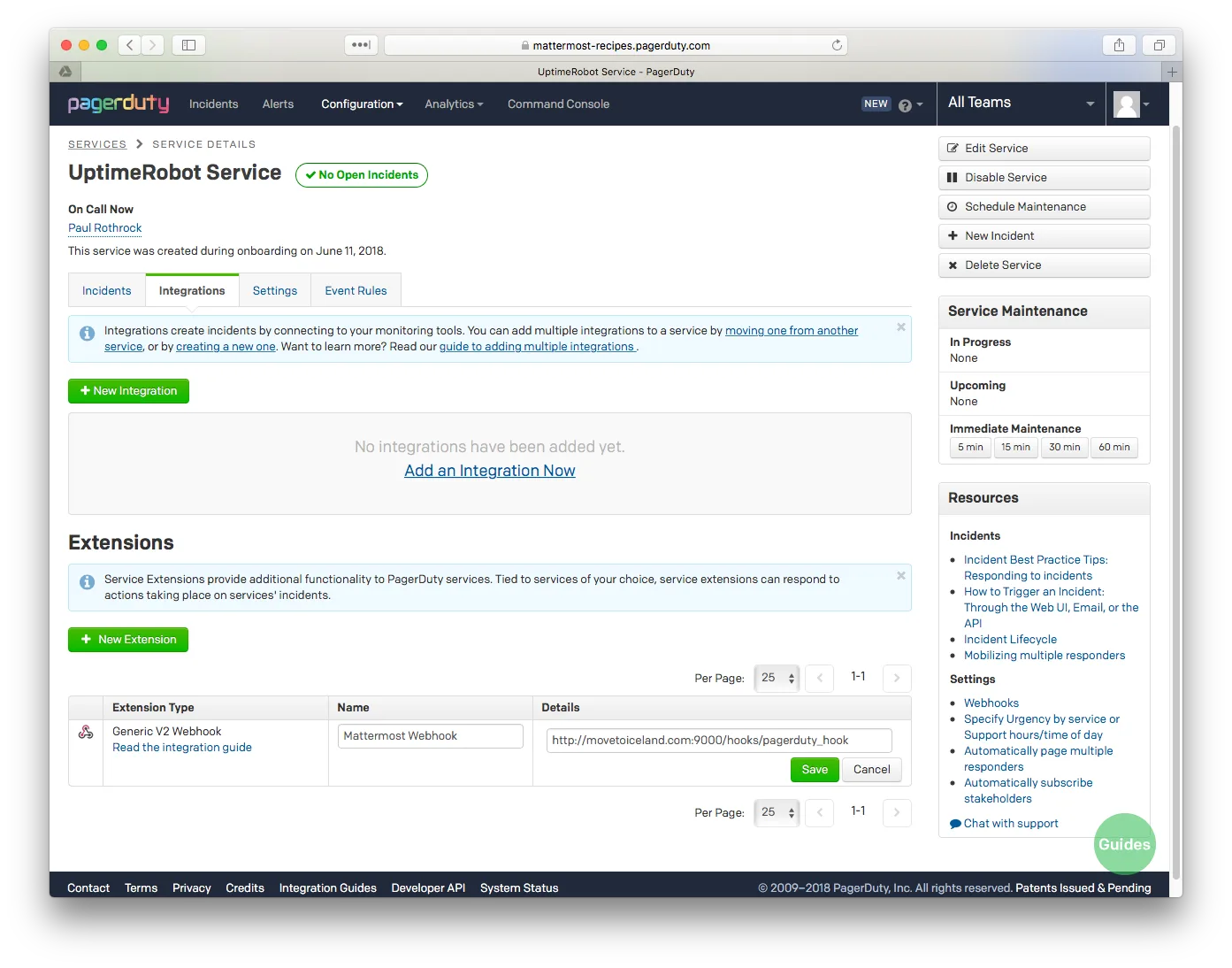The image size is (1232, 968).
Task: Switch to the Settings tab
Action: [x=275, y=290]
